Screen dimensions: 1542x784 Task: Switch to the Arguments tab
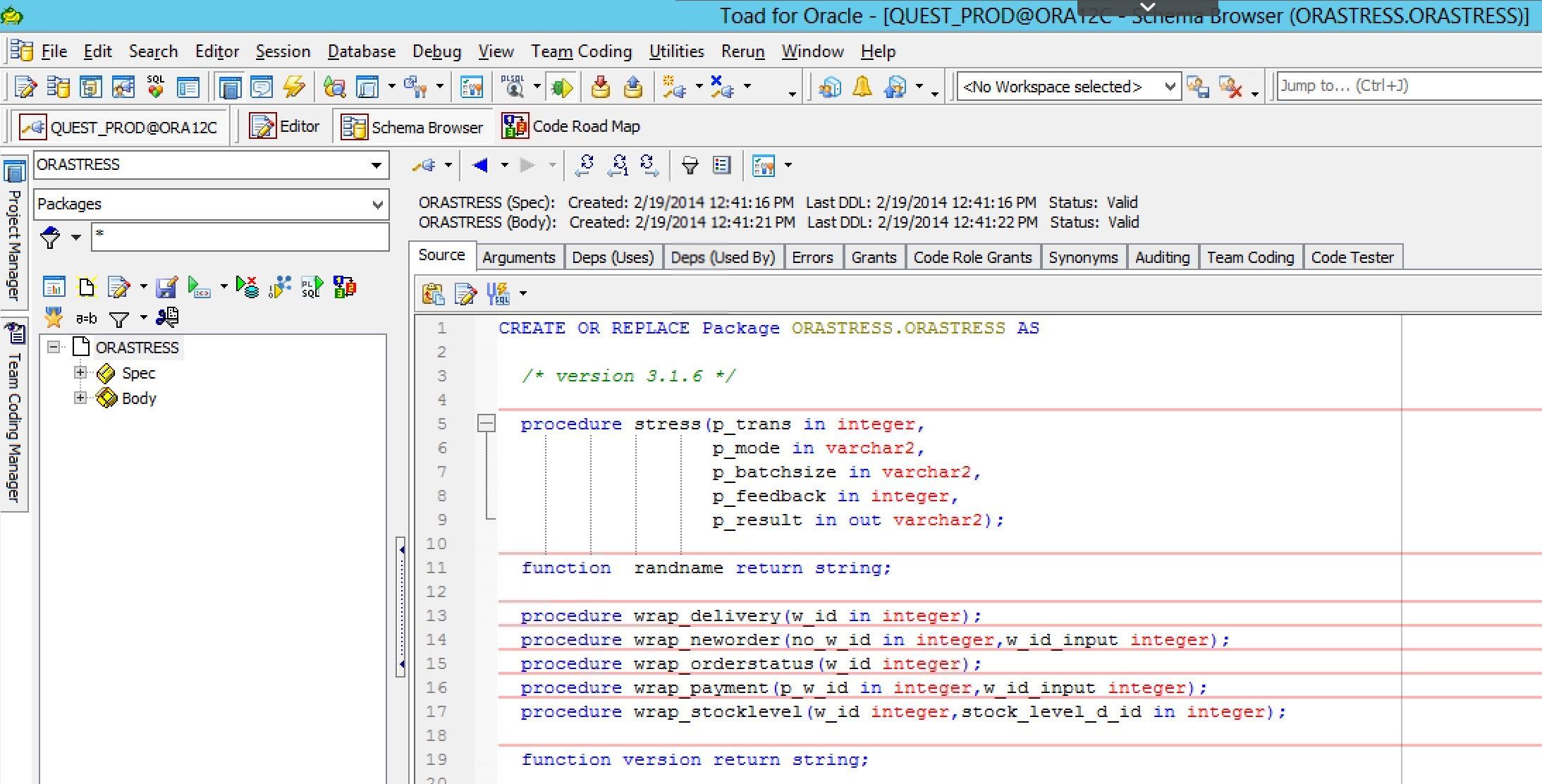519,257
